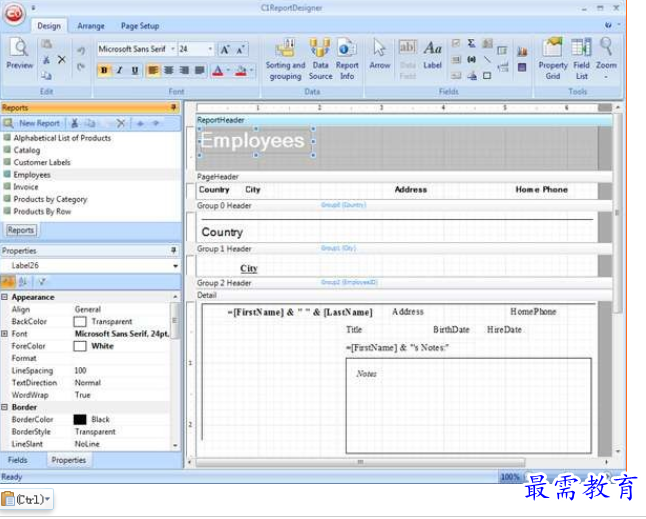Open Report Info dialog
The height and width of the screenshot is (519, 646).
point(346,59)
